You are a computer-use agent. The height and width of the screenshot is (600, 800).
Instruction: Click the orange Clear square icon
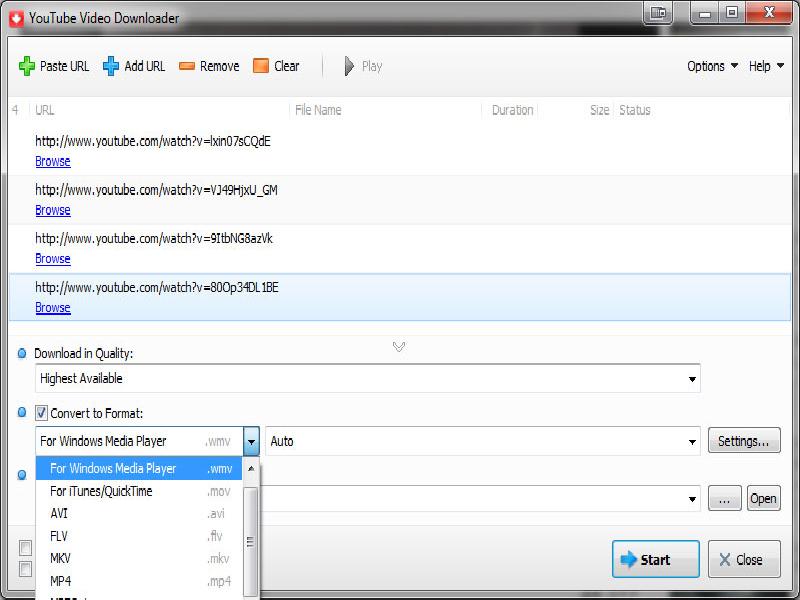(x=261, y=66)
